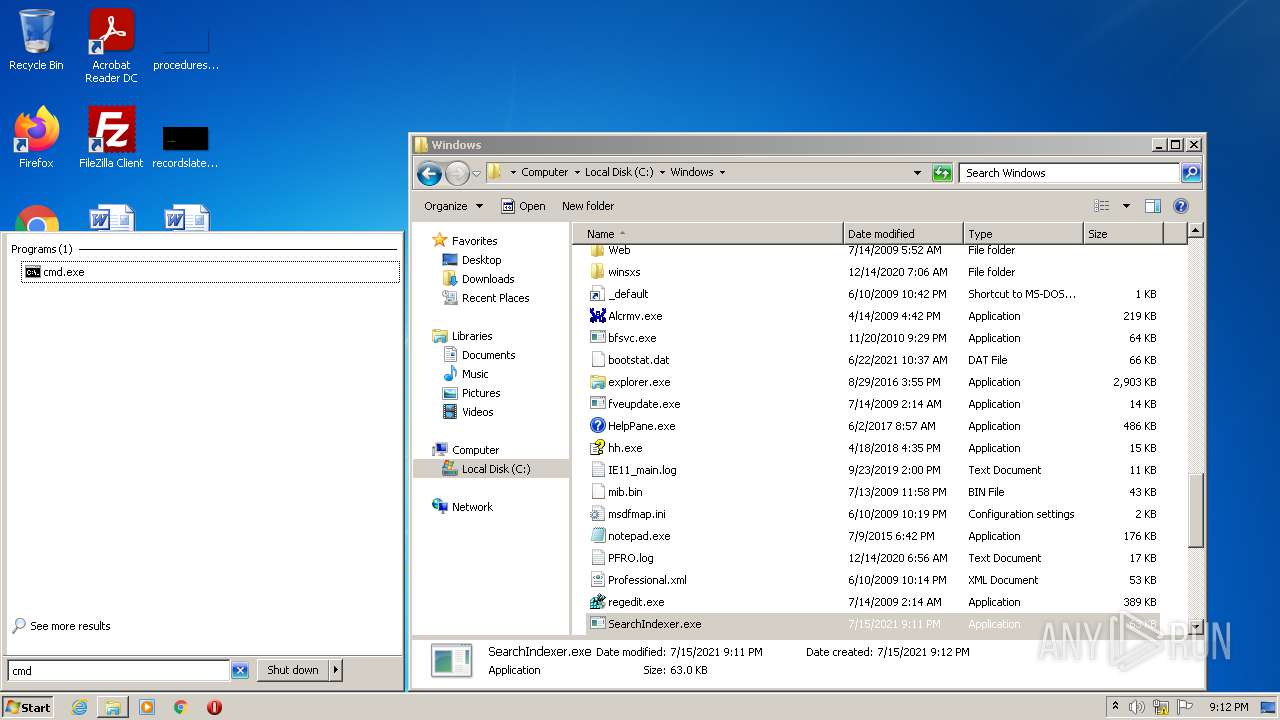Open regedit.exe in the file list
Screen dimensions: 1280x720
636,602
